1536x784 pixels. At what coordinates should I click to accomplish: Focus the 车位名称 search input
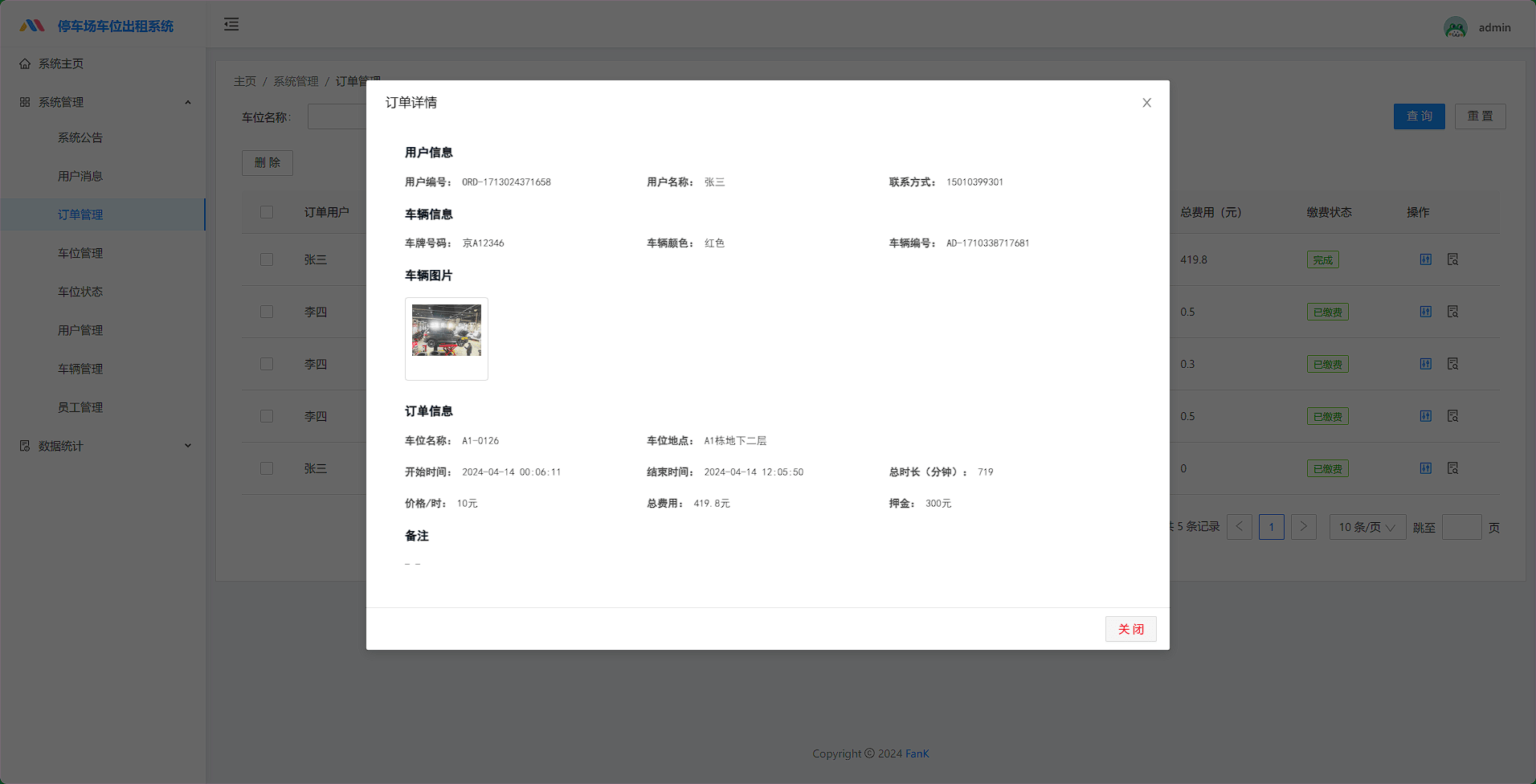[x=337, y=116]
